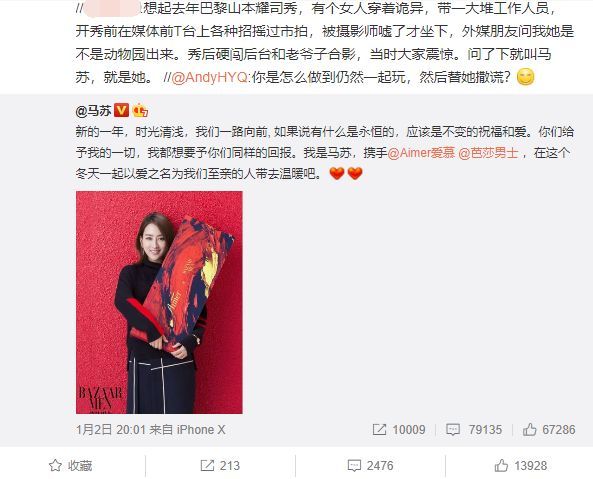Viewport: 593px width, 479px height.
Task: Click the orange V verified badge
Action: [x=121, y=110]
